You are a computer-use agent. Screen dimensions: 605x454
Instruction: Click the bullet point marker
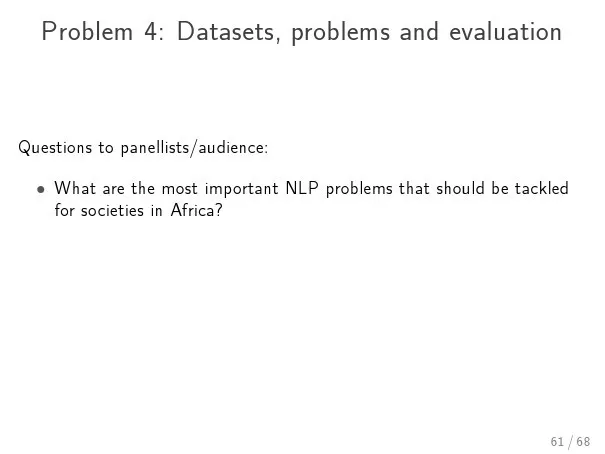(41, 189)
